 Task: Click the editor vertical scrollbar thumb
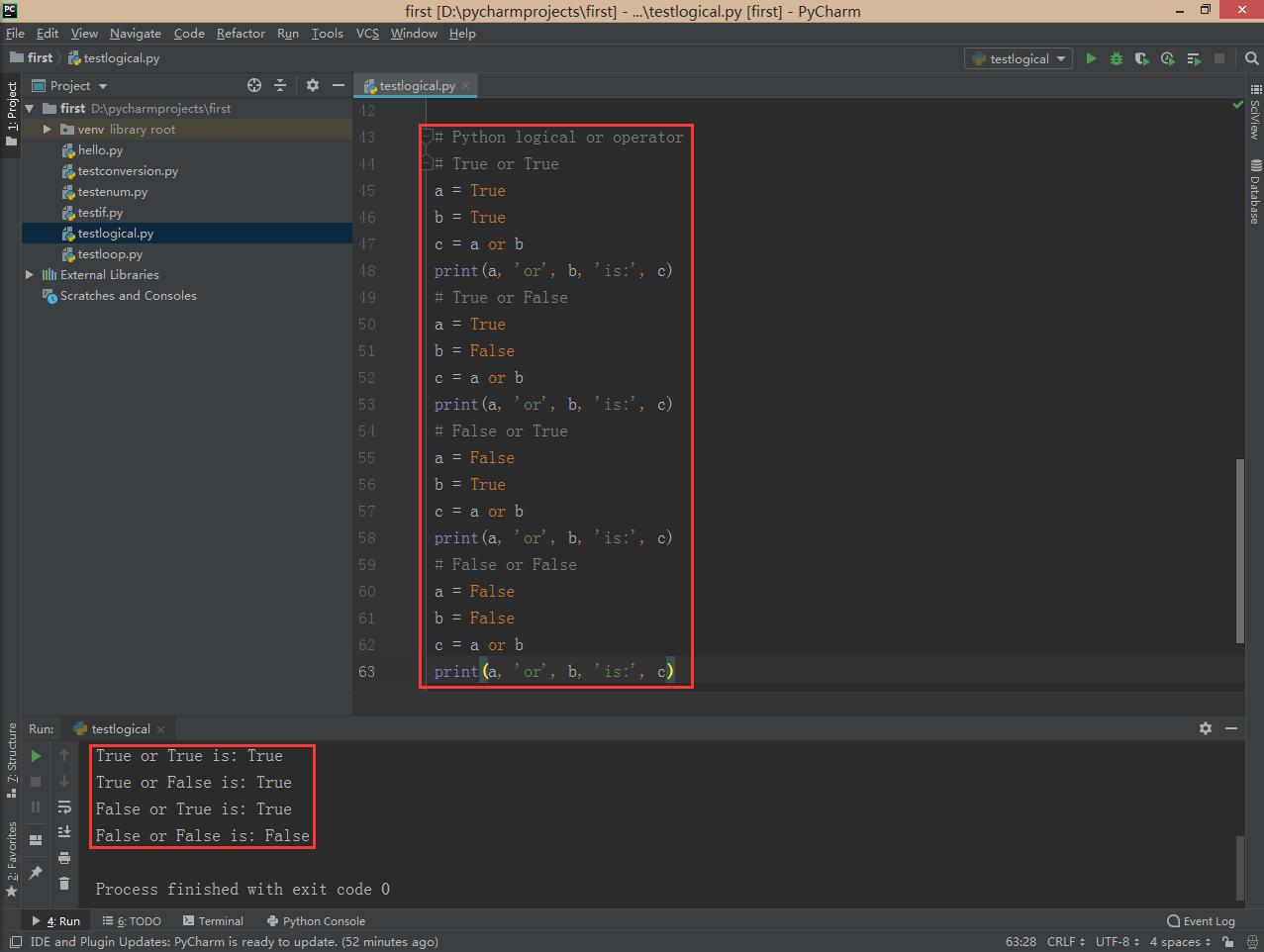point(1238,550)
